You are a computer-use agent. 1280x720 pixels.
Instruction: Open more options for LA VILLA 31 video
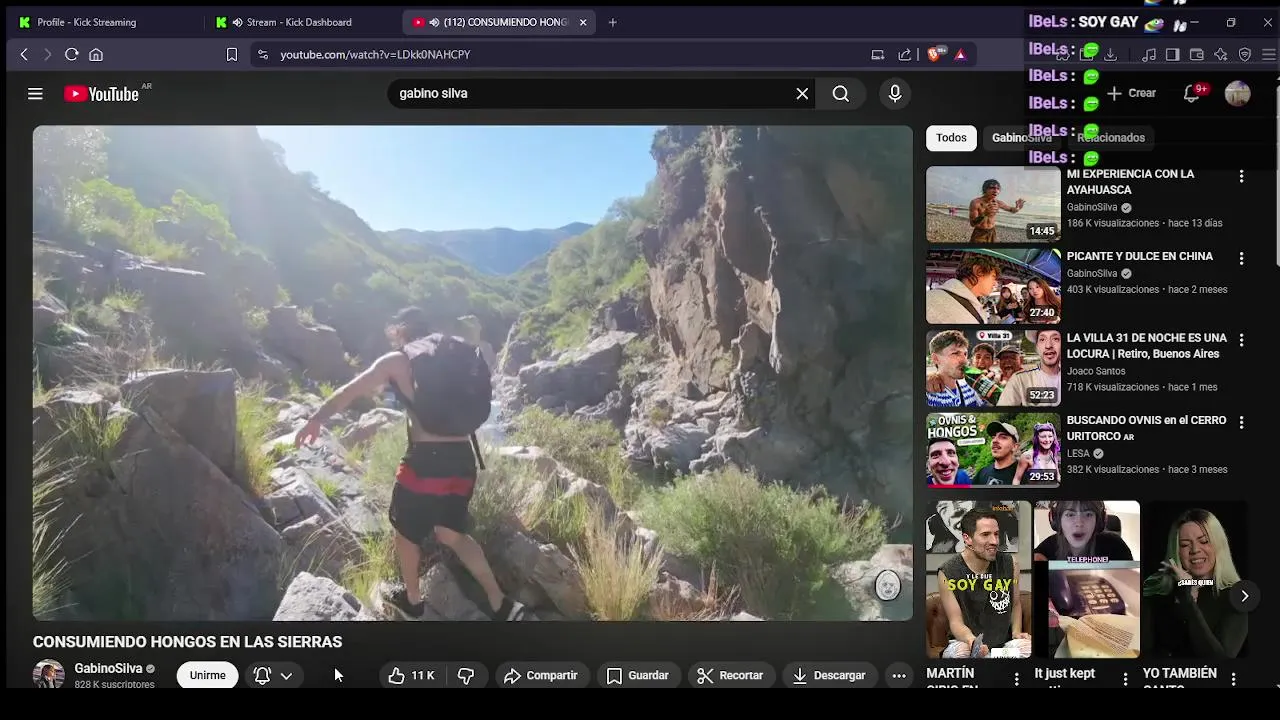tap(1241, 340)
